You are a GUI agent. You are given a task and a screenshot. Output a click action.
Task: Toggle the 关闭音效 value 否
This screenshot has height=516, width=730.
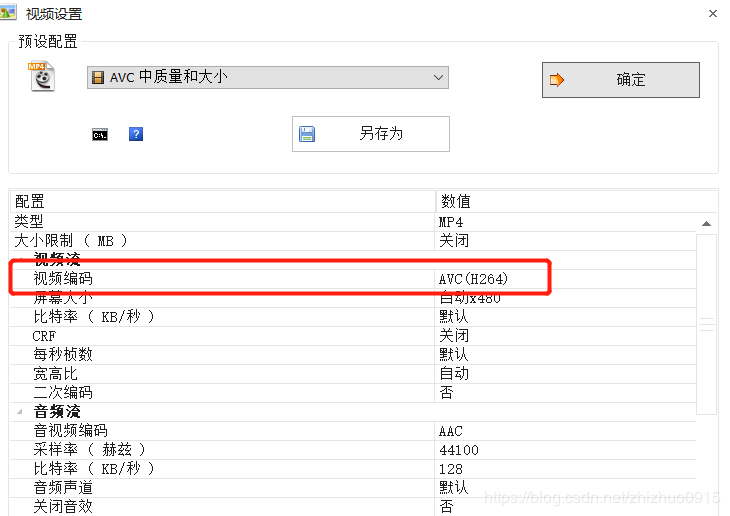point(446,507)
